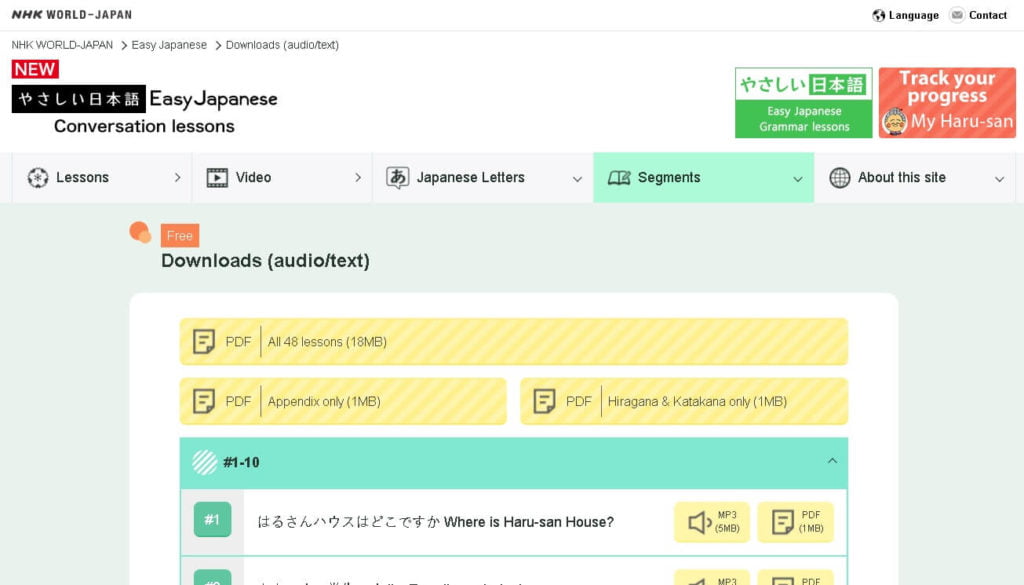Download All 48 lessons PDF
This screenshot has height=585, width=1024.
tap(514, 341)
